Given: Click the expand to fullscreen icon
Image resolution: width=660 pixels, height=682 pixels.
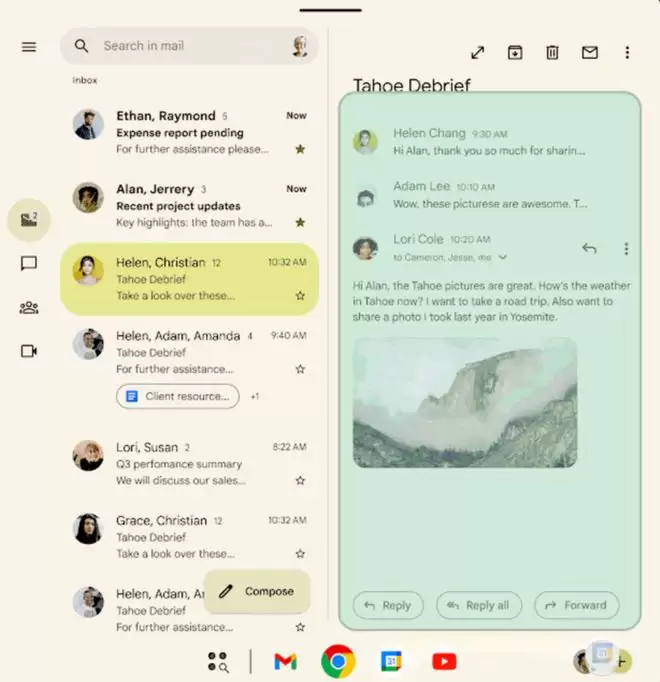Looking at the screenshot, I should coord(478,53).
